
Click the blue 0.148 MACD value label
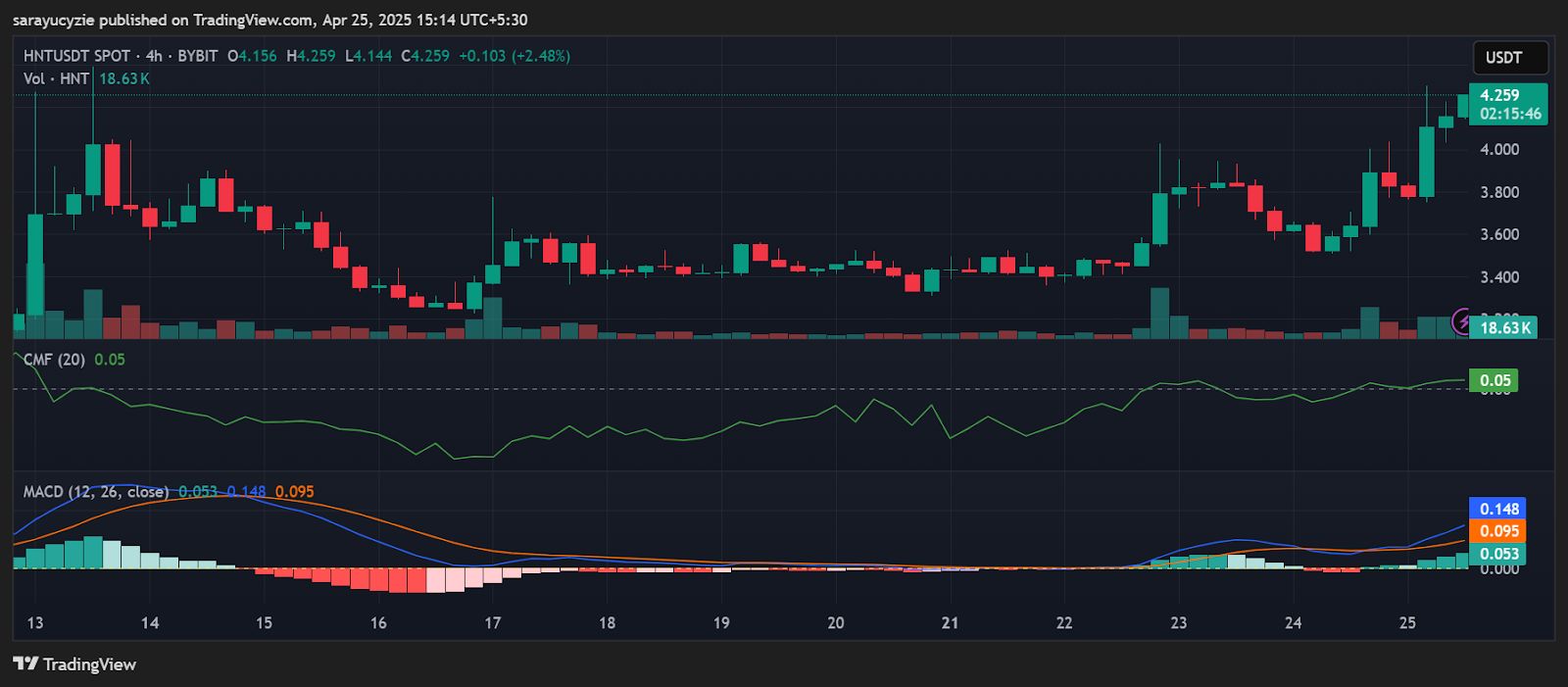[x=1498, y=509]
